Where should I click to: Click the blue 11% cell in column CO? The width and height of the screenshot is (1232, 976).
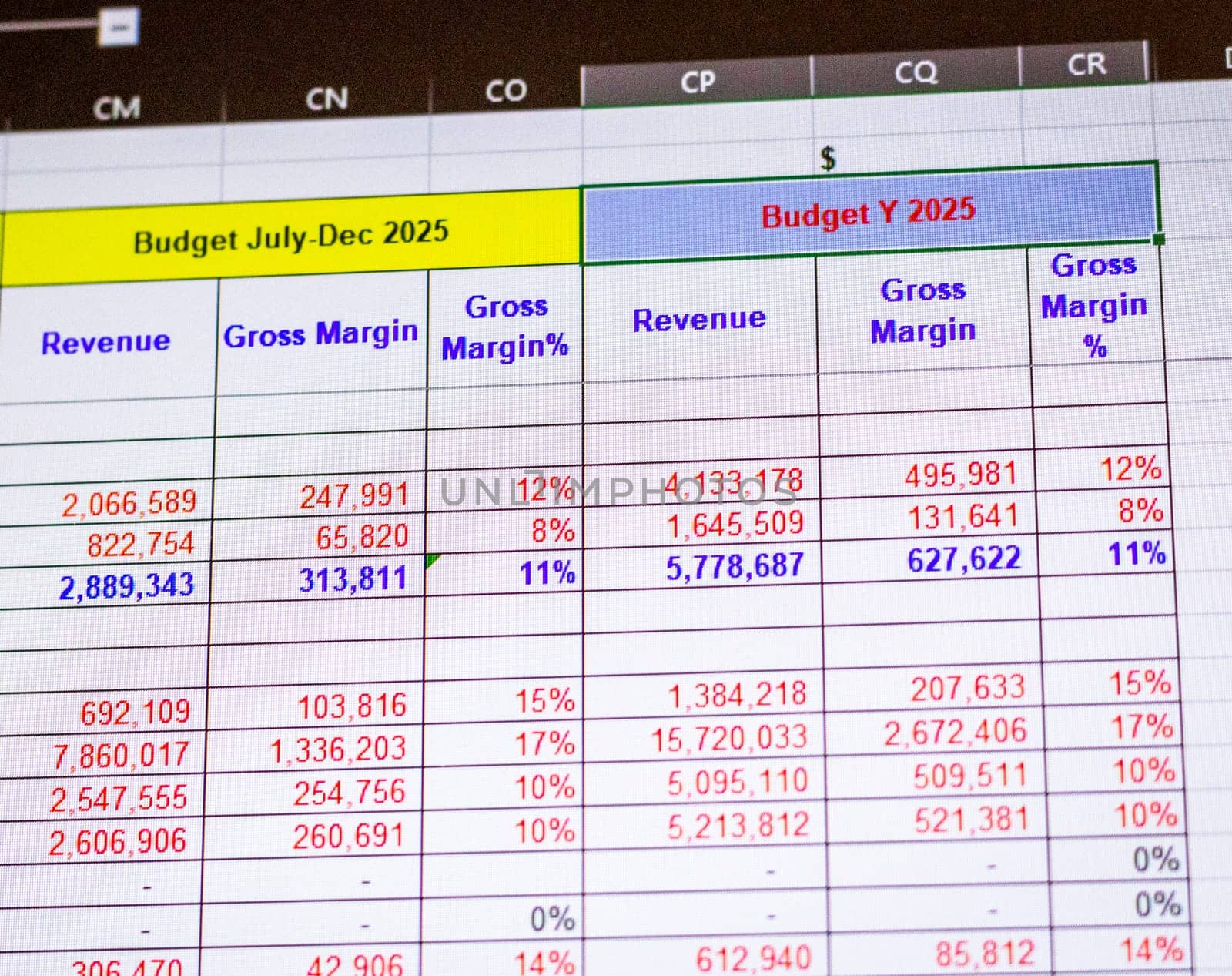pos(504,574)
